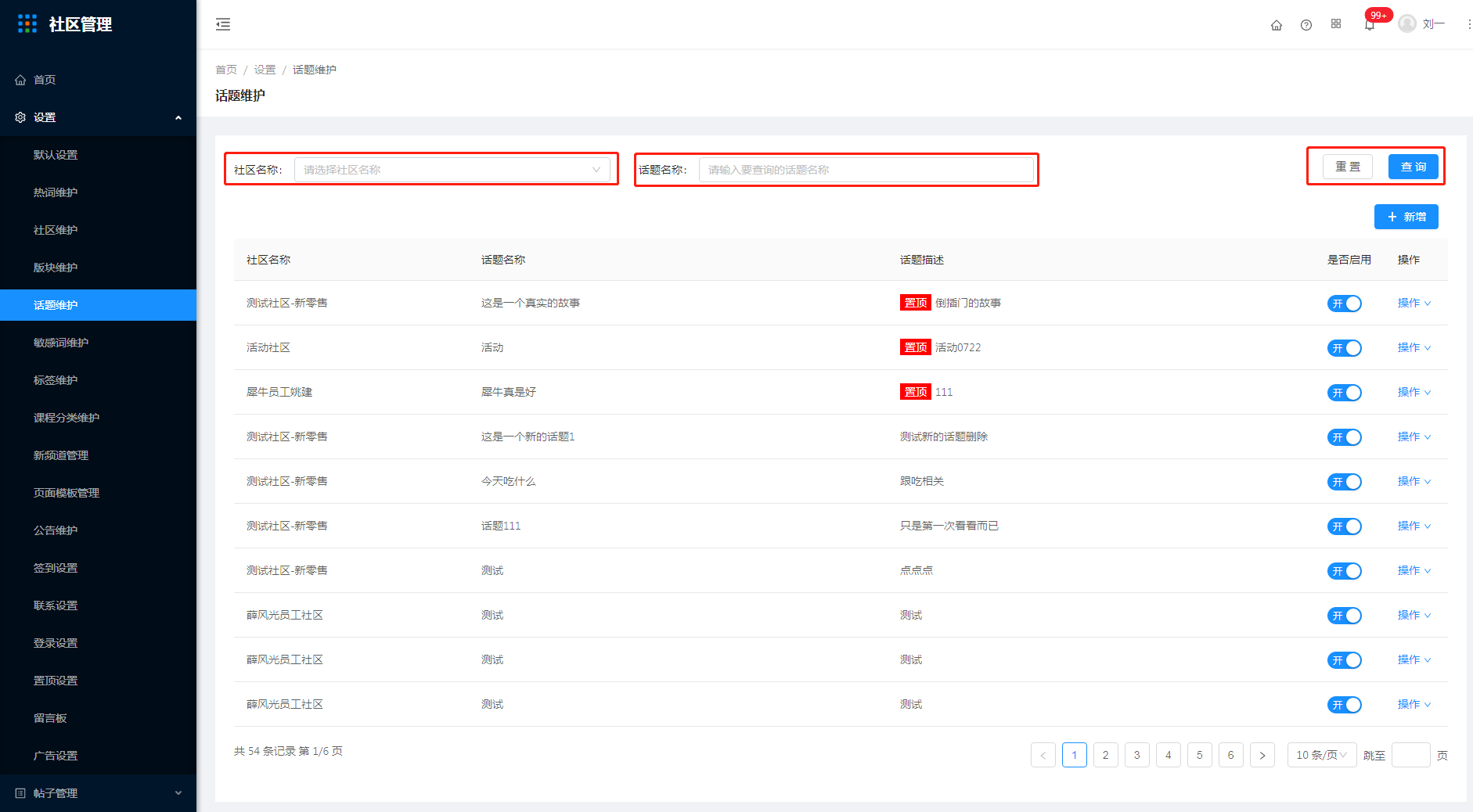Viewport: 1473px width, 812px height.
Task: Click the 查询 search button
Action: click(1414, 167)
